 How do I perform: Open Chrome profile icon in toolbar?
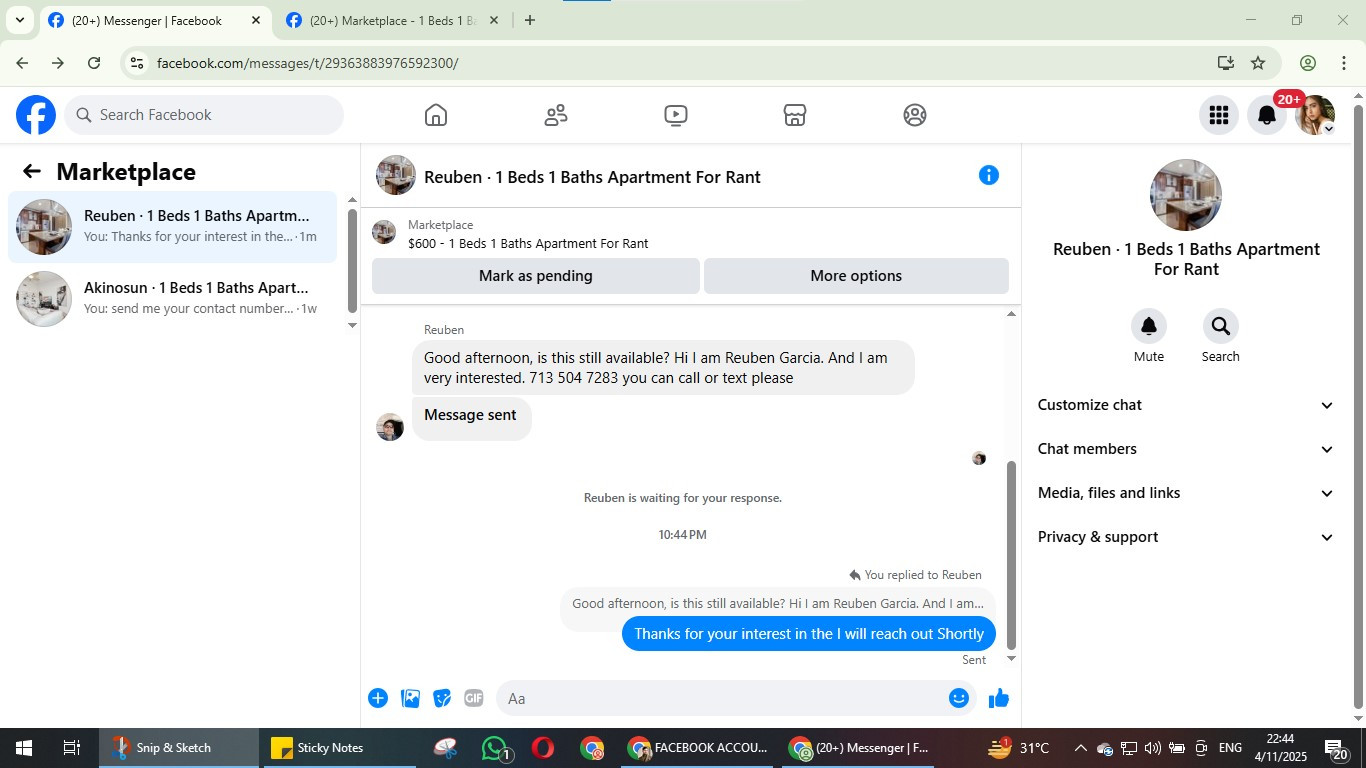click(x=1308, y=63)
